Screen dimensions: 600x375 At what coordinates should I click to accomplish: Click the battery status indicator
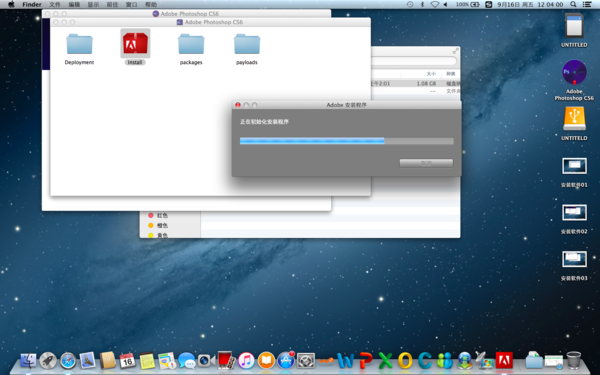(x=468, y=4)
